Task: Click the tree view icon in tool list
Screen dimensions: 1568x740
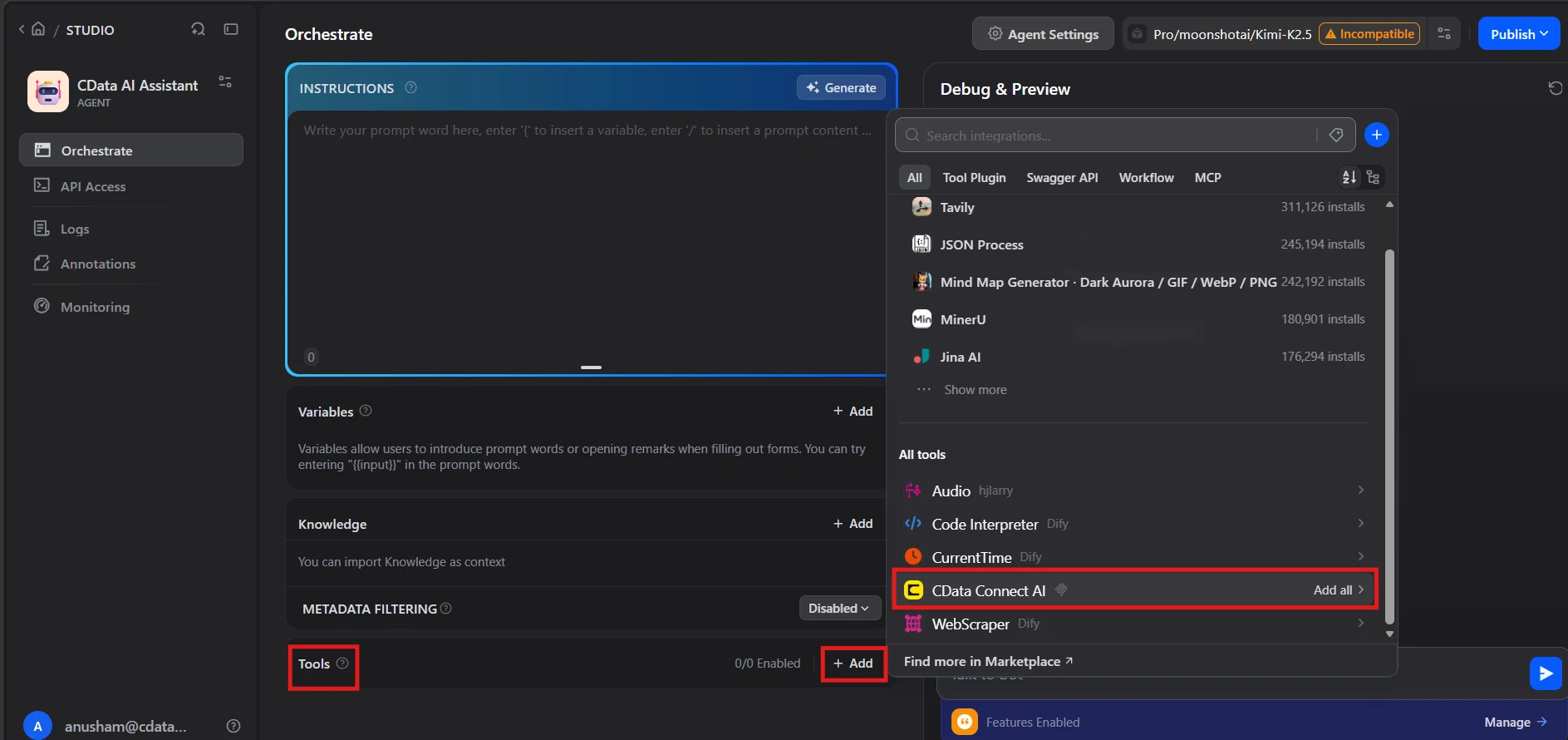Action: coord(1373,177)
